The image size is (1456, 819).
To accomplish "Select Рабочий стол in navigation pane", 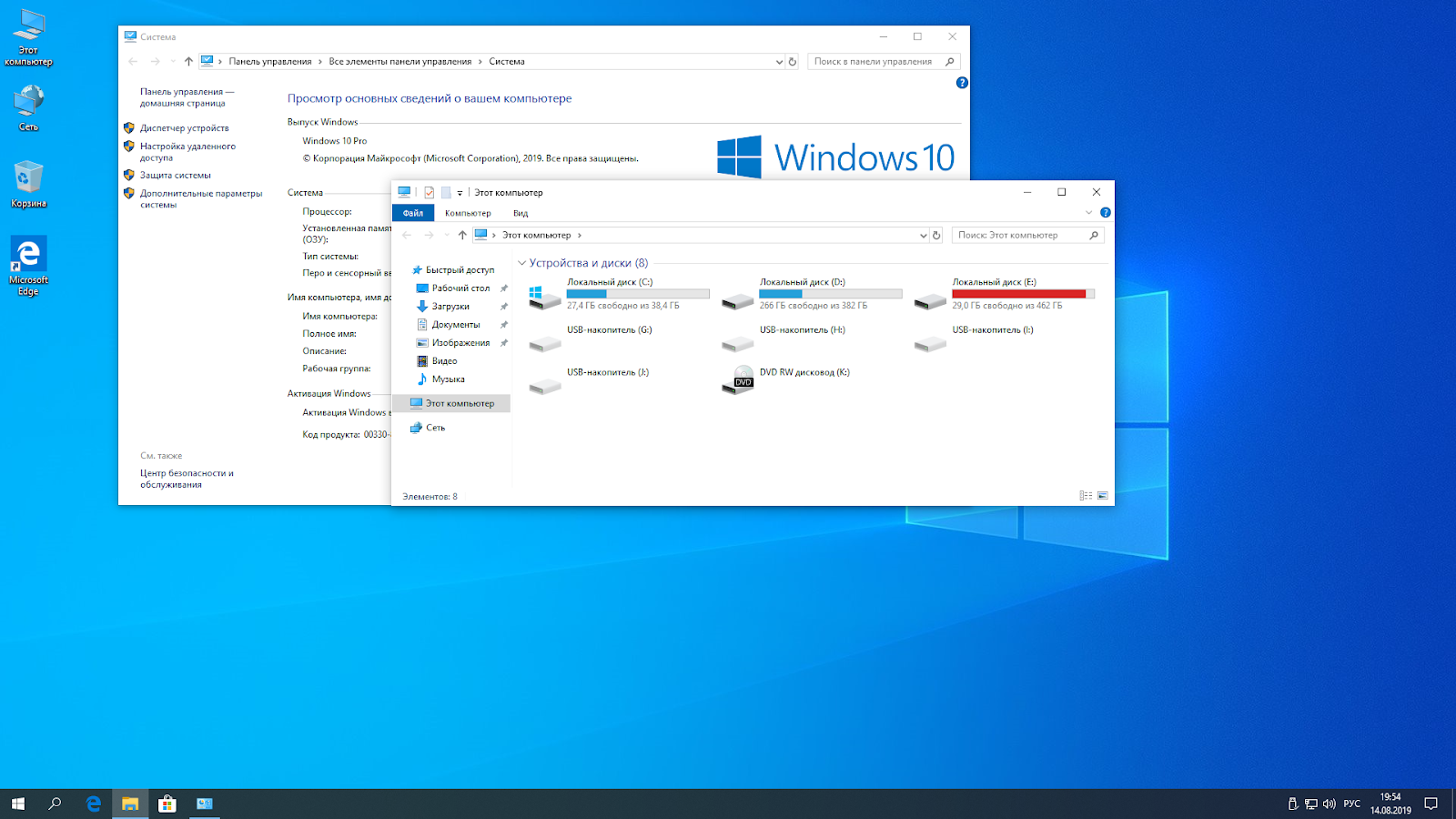I will click(453, 288).
